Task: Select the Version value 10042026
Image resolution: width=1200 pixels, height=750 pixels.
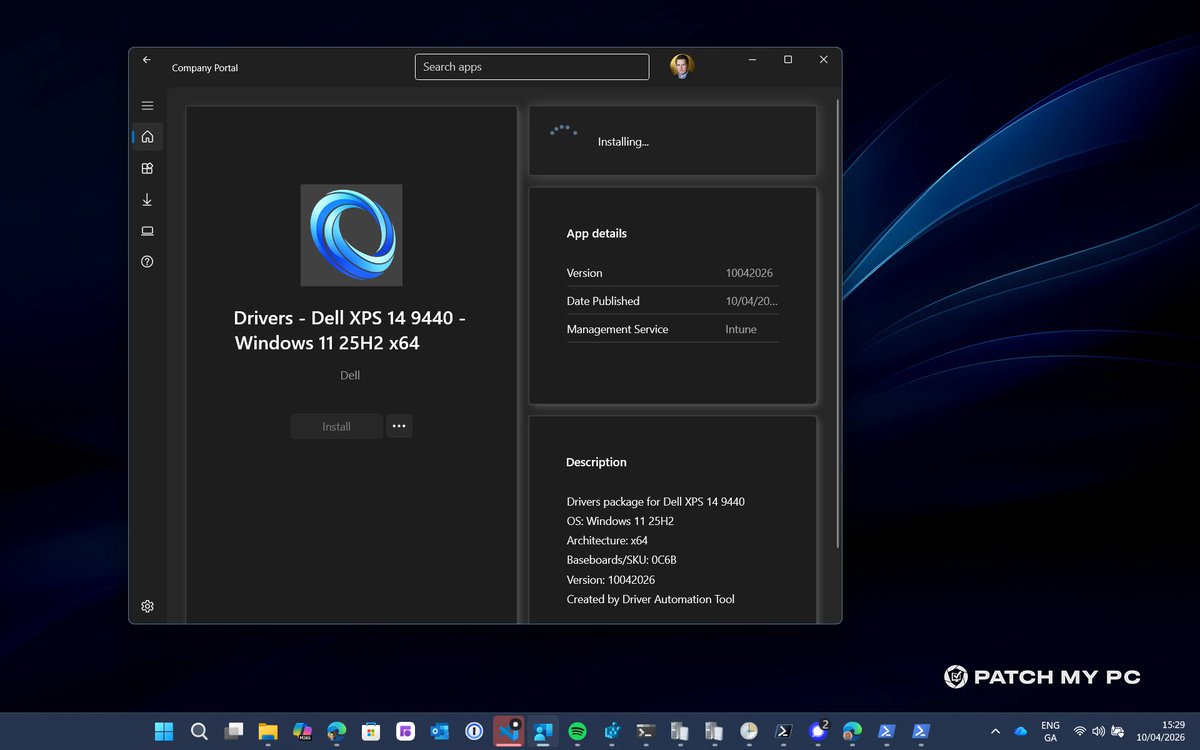Action: click(749, 273)
